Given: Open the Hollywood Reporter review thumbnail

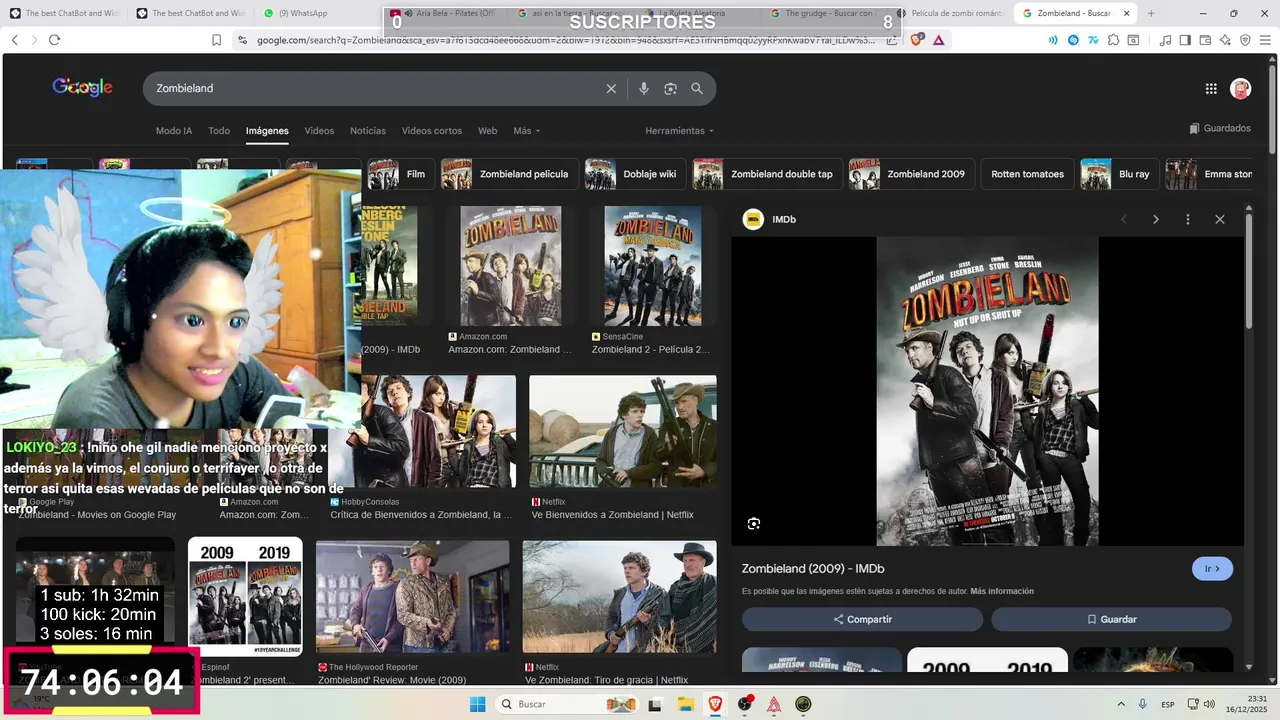Looking at the screenshot, I should [412, 598].
